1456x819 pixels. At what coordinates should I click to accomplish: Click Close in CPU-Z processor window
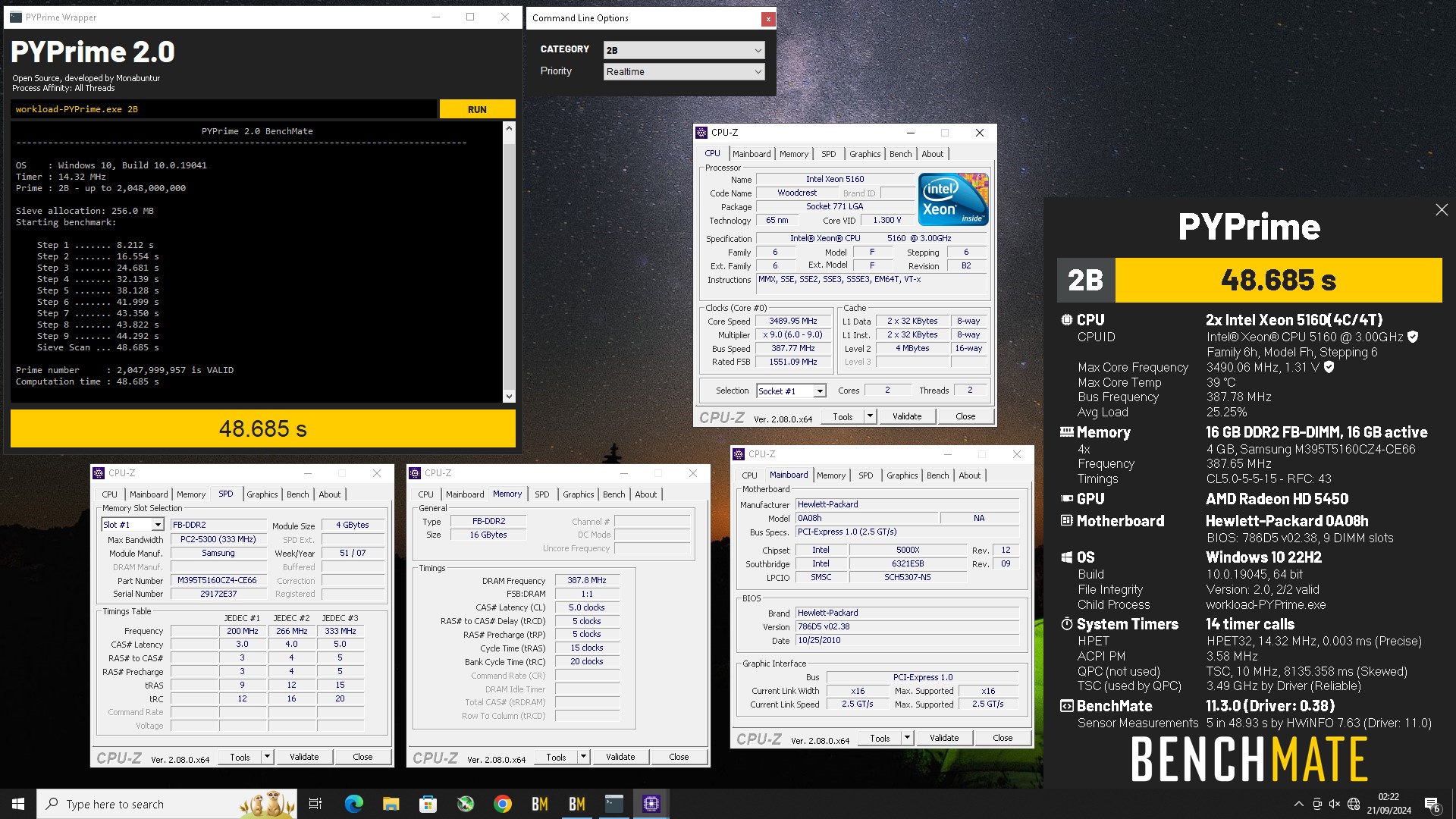click(x=965, y=416)
